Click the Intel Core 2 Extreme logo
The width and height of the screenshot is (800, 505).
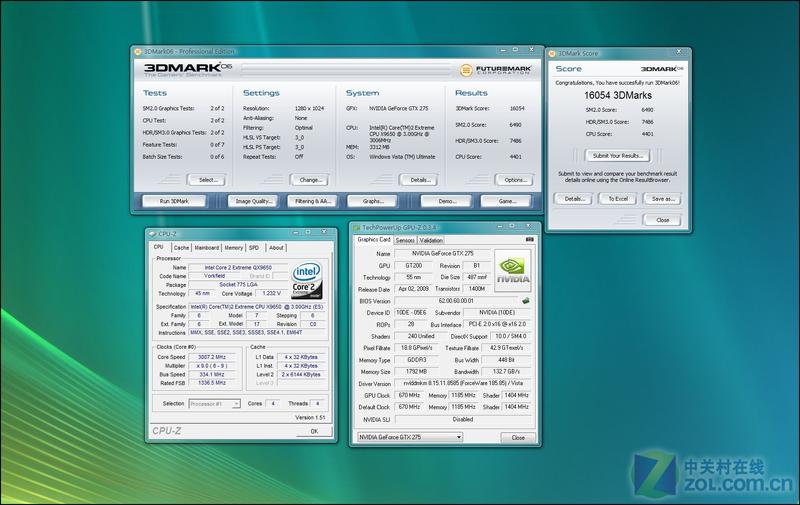point(307,281)
